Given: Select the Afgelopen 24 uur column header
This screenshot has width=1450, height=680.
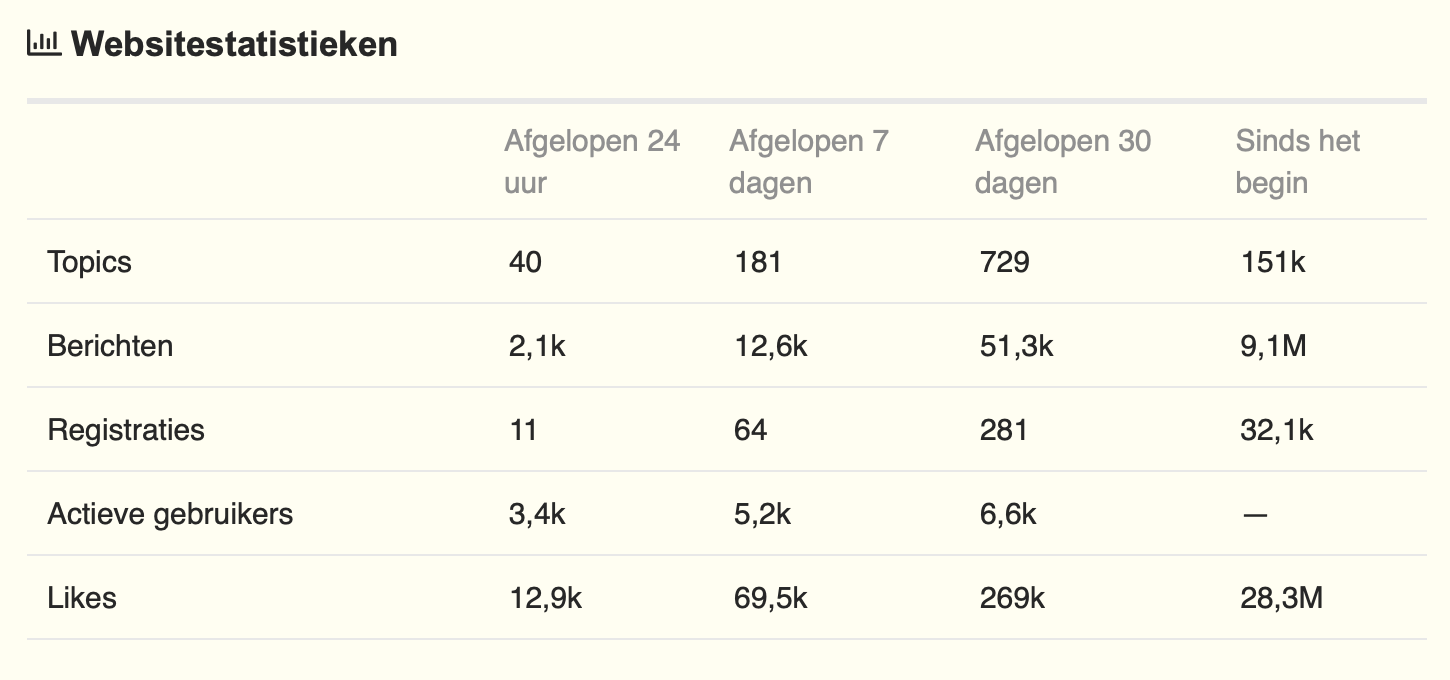Looking at the screenshot, I should [x=591, y=162].
